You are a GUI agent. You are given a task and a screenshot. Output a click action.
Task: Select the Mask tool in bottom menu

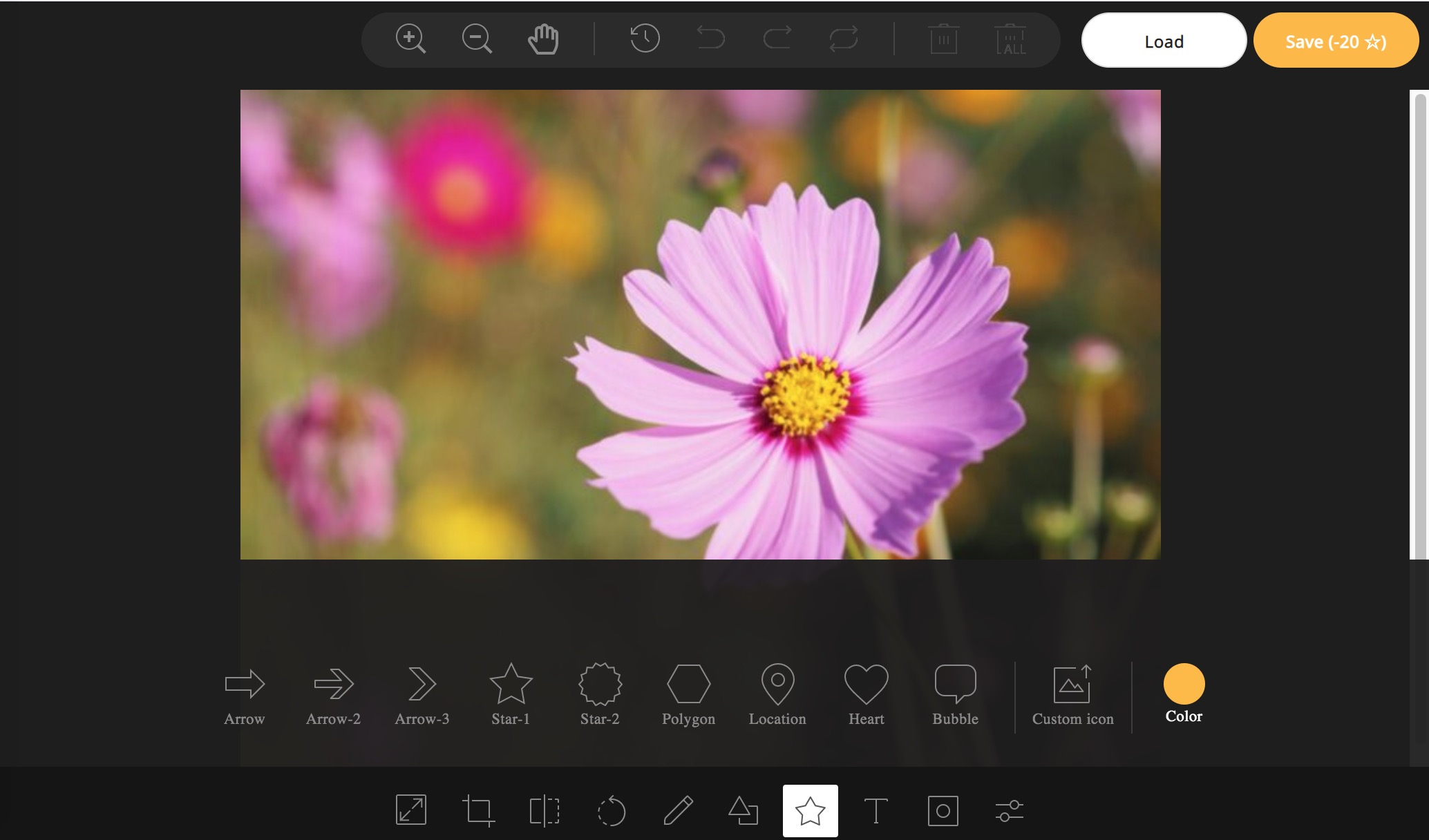[x=943, y=810]
